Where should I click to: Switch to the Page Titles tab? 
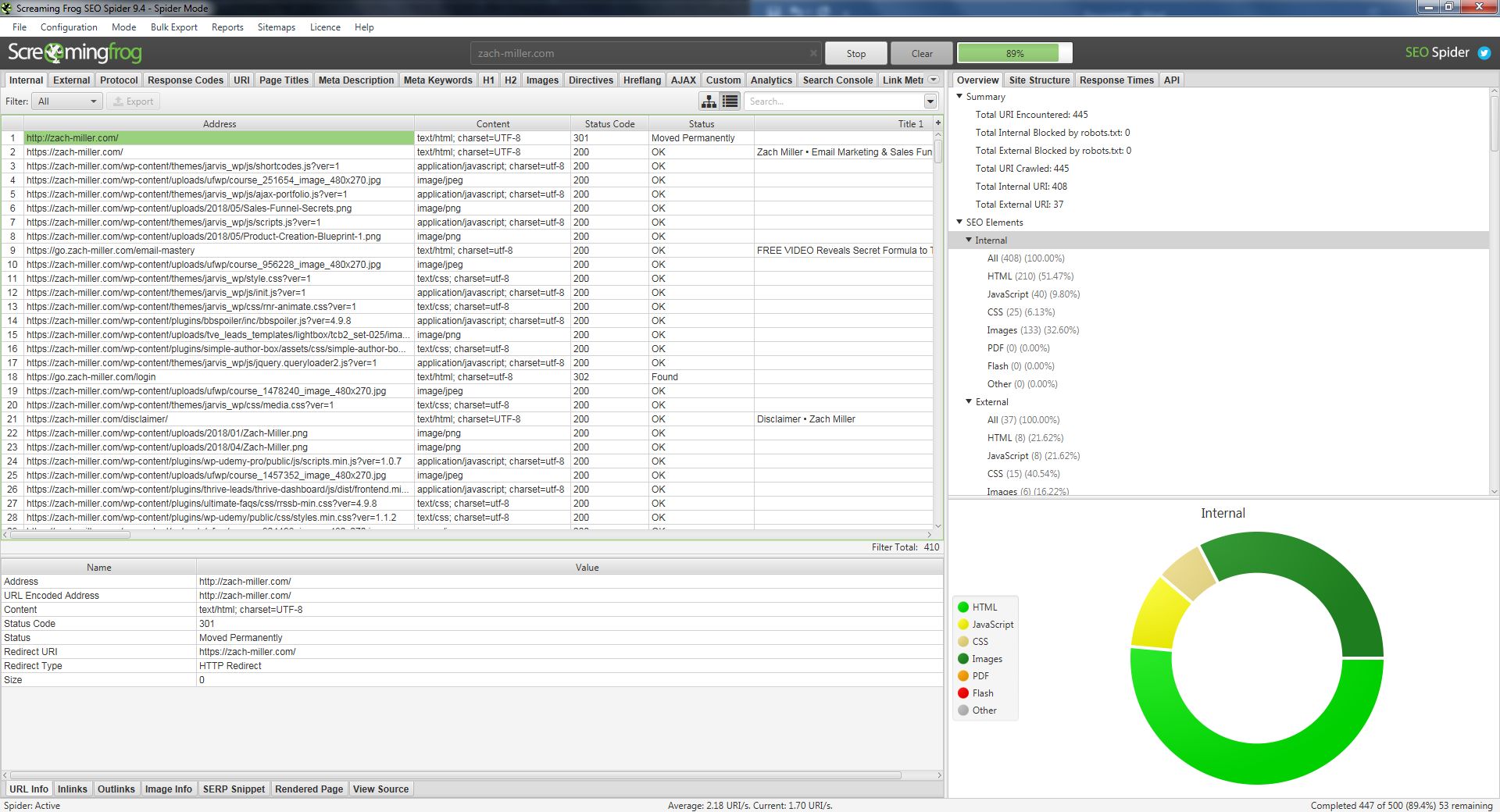(284, 80)
